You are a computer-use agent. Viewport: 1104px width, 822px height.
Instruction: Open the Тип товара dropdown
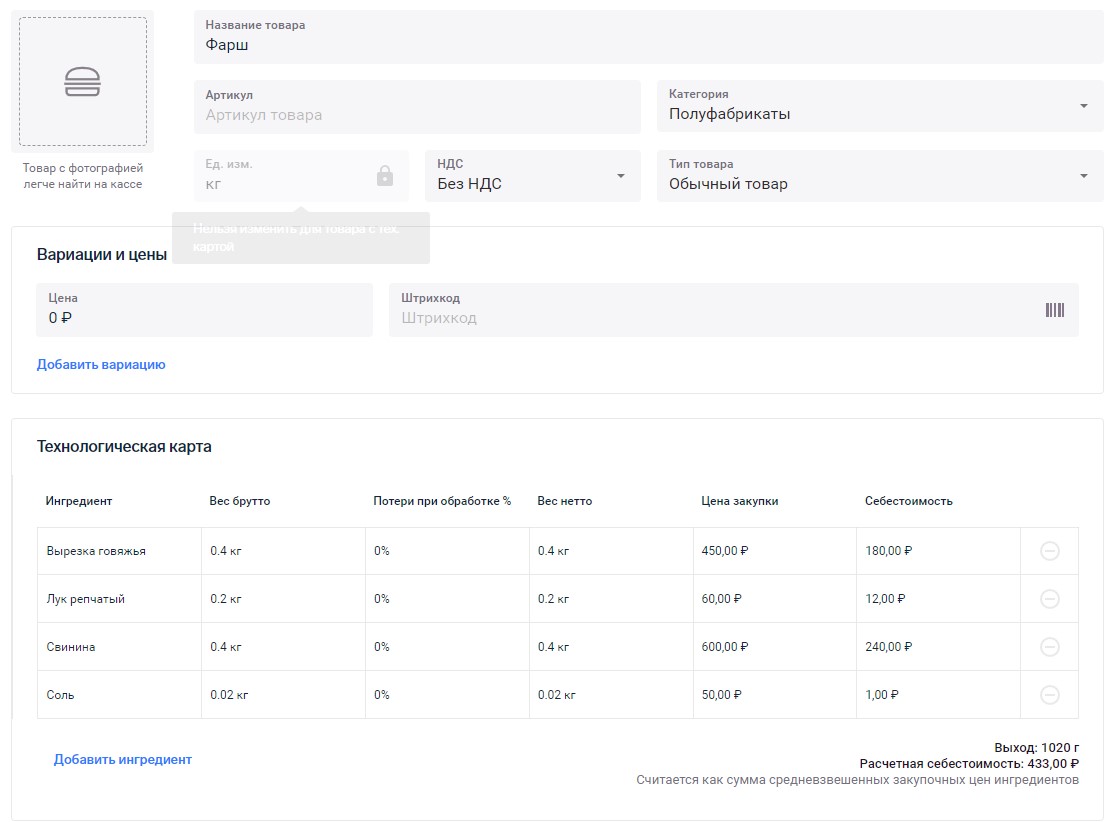coord(879,176)
